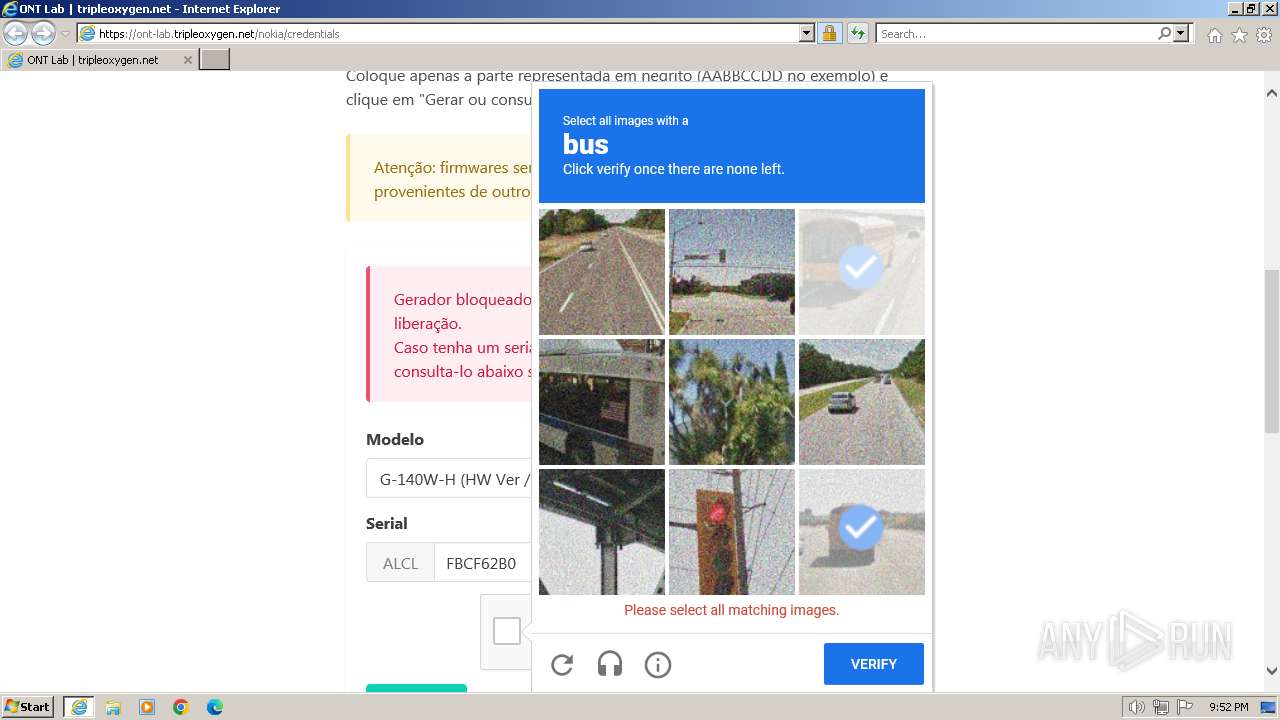Click the network tray icon
This screenshot has width=1280, height=720.
(x=1161, y=707)
